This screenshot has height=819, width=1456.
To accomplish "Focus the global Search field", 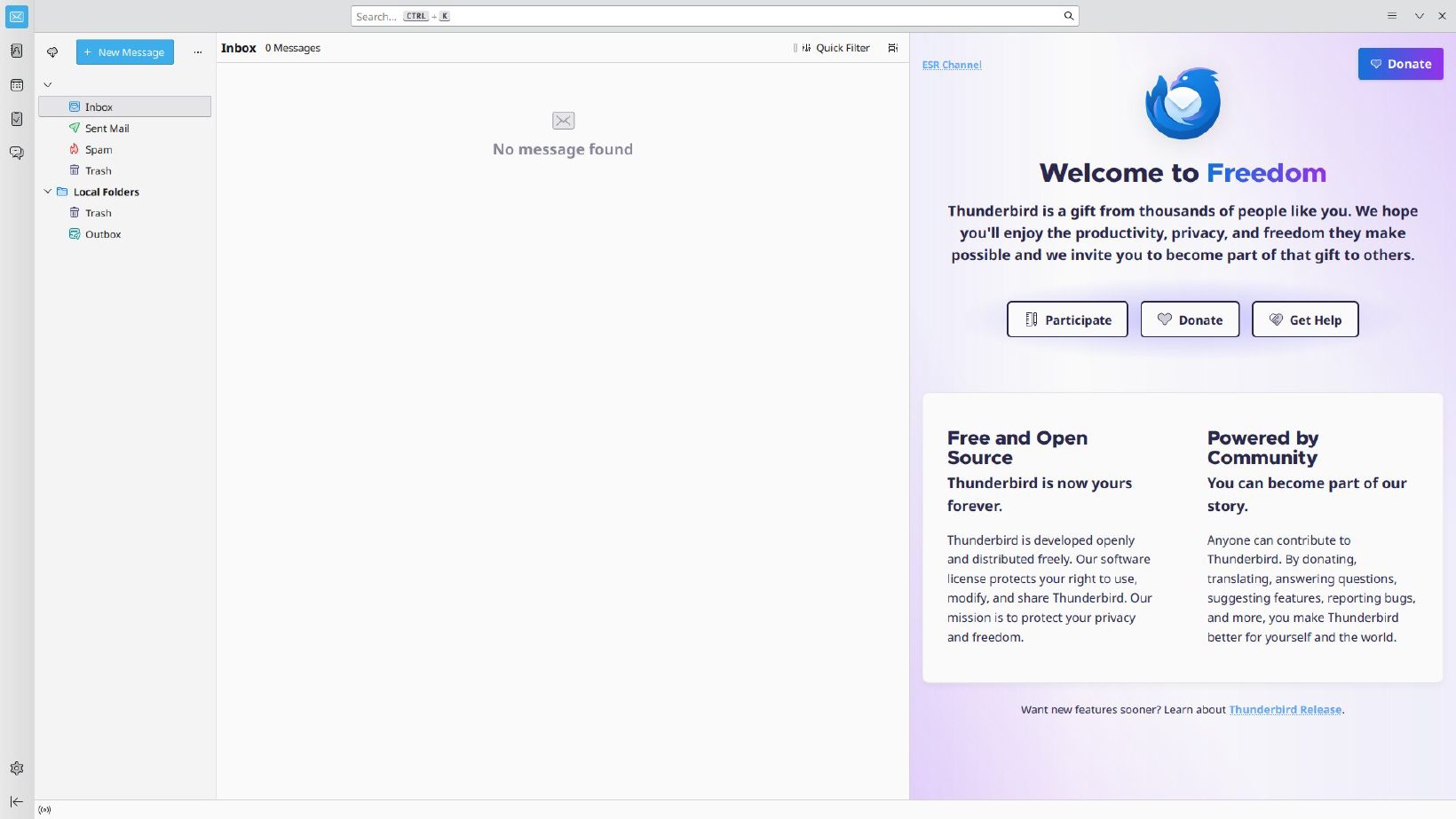I will 715,16.
